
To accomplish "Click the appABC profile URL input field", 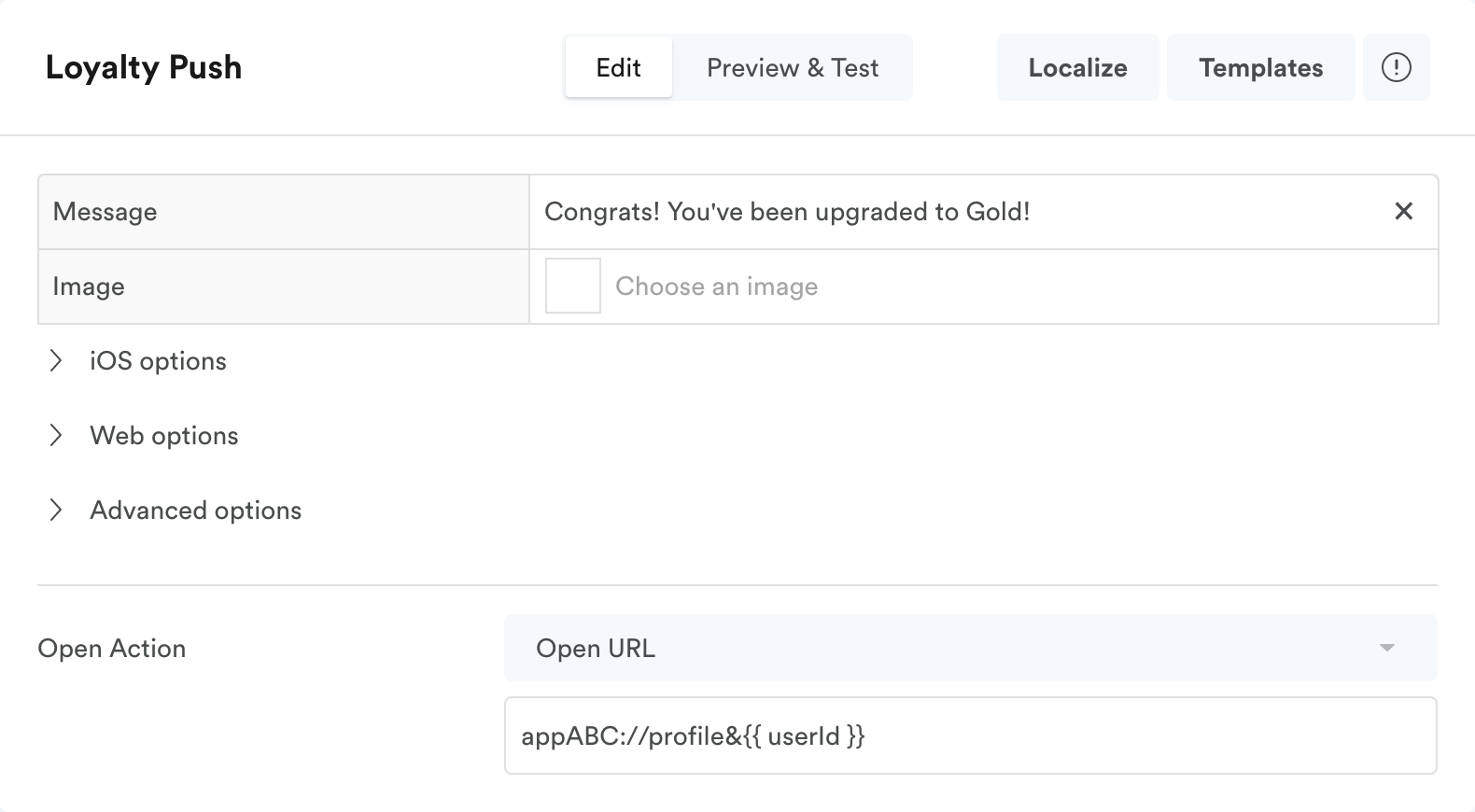I will pyautogui.click(x=969, y=735).
